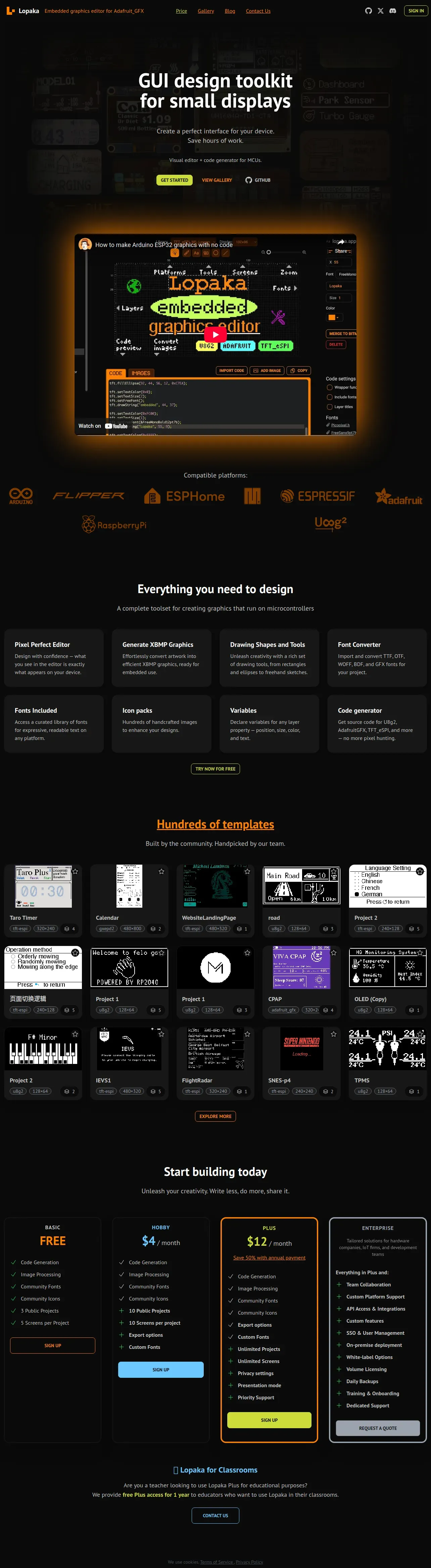Screen dimensions: 431x1568
Task: Star the IEVS1 template
Action: pos(162,1034)
